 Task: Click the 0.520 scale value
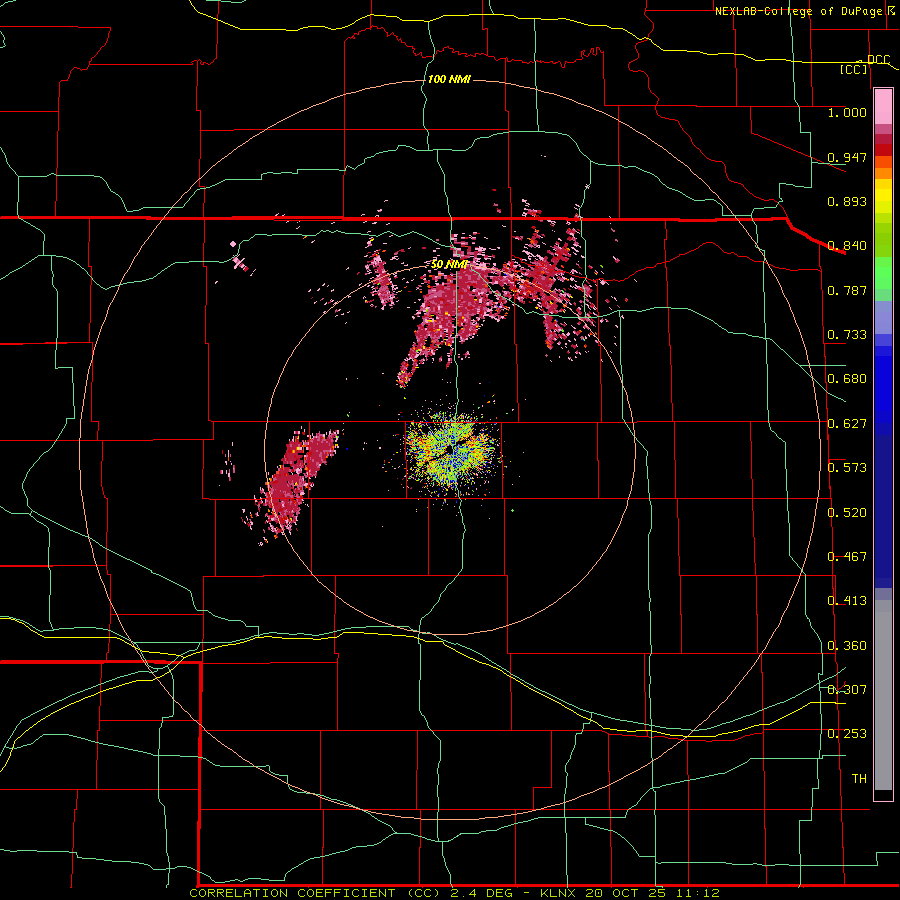847,513
